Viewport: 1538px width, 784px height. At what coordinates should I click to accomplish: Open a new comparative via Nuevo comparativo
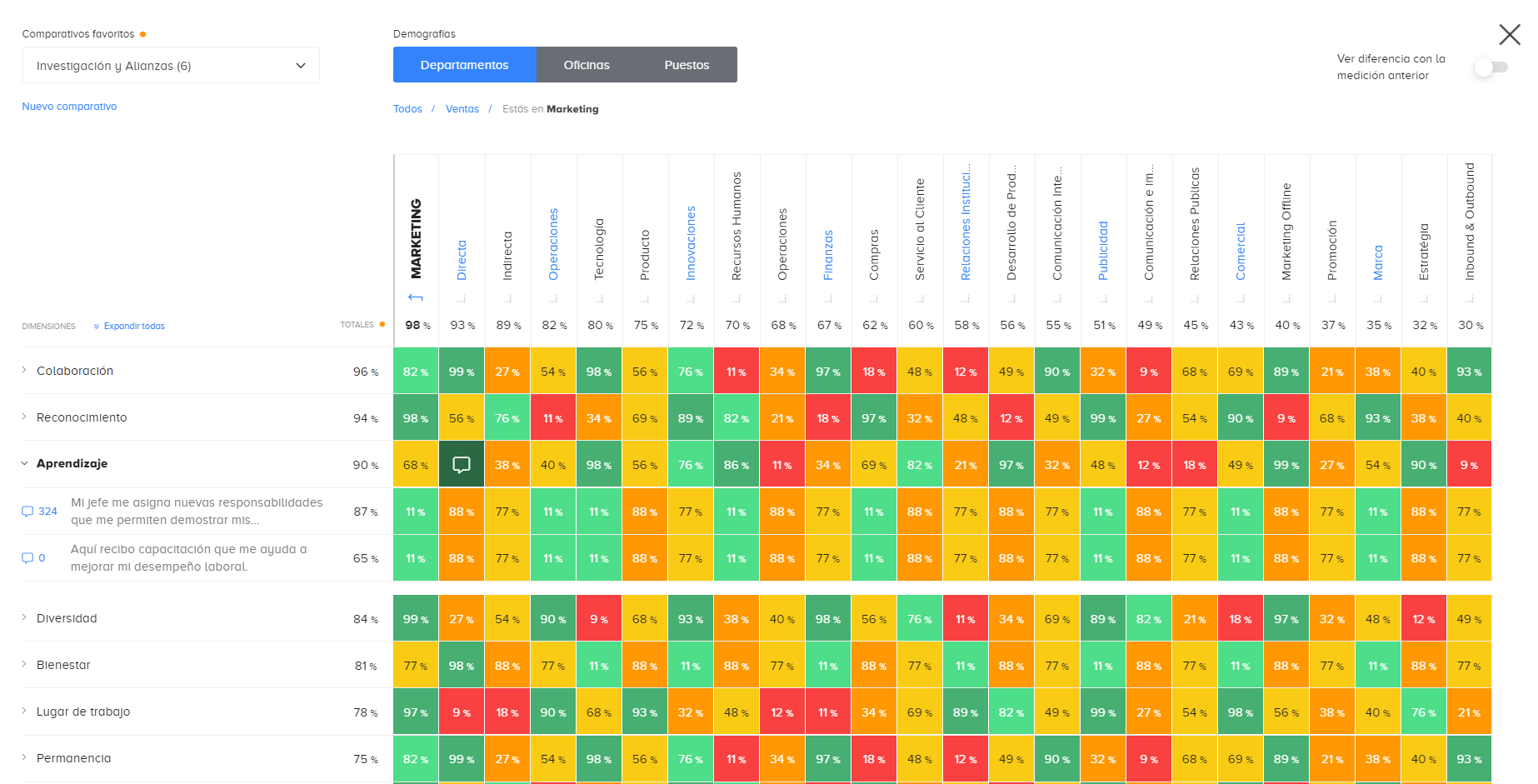69,106
